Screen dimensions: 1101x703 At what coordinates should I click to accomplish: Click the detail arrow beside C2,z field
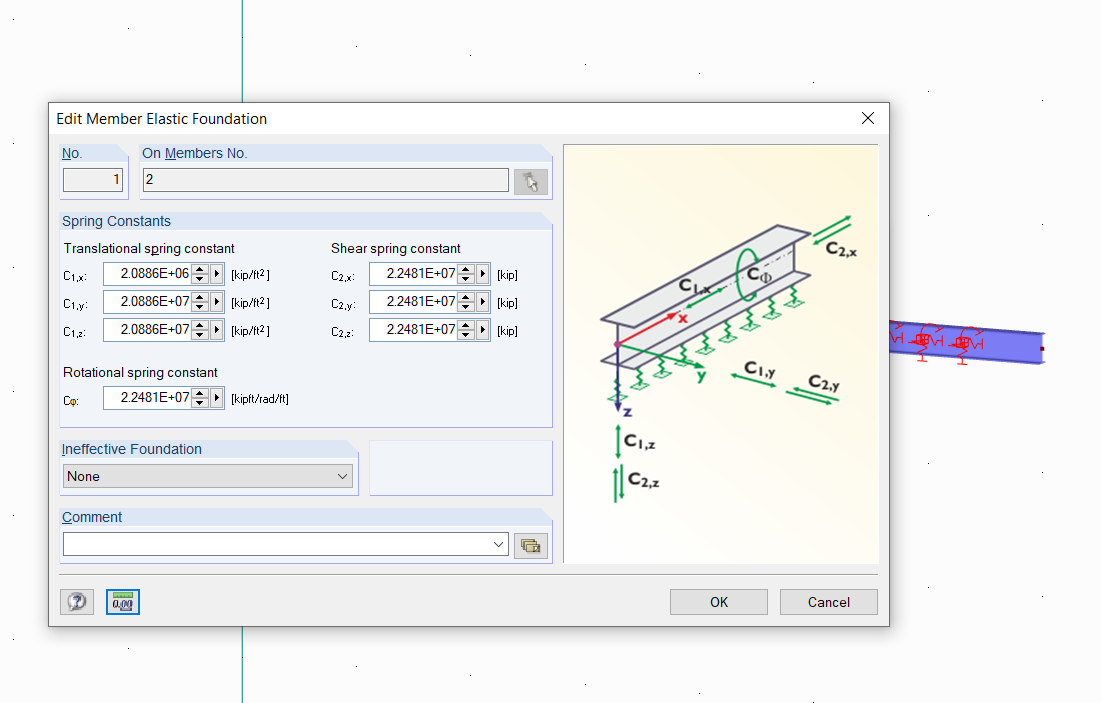(x=482, y=329)
